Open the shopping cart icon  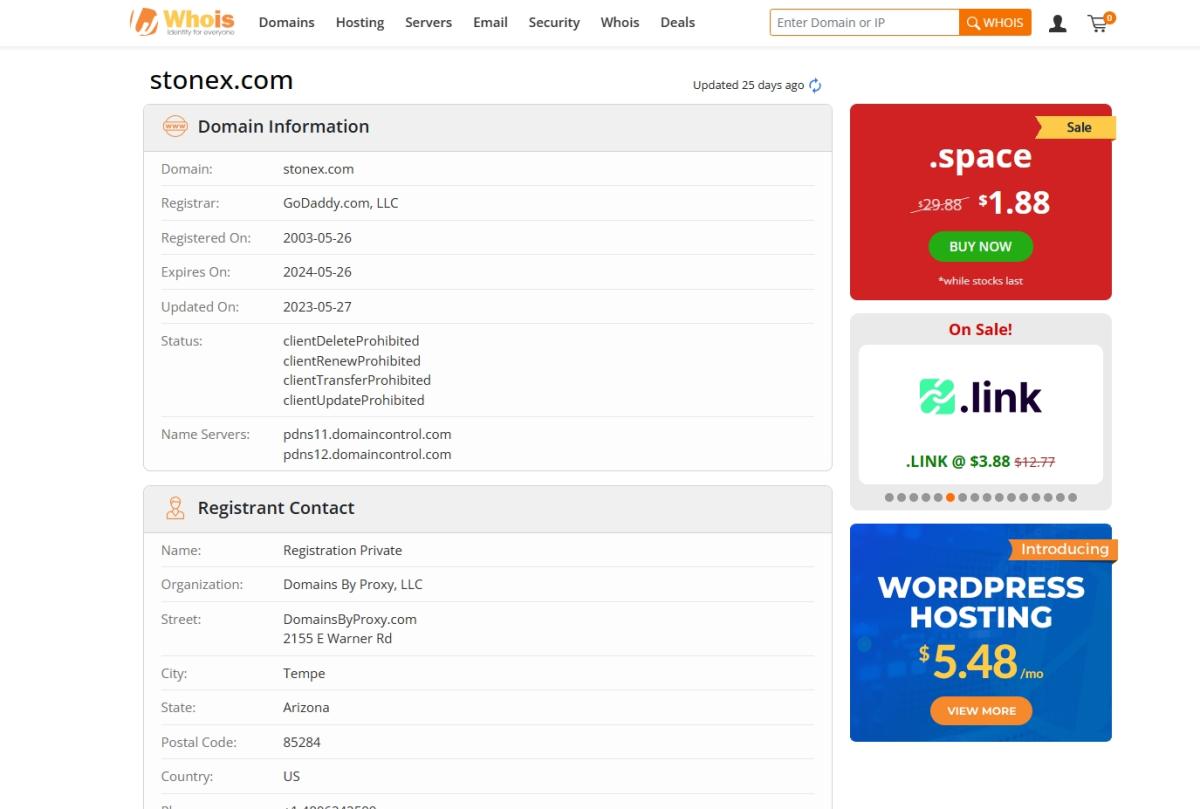[x=1099, y=23]
